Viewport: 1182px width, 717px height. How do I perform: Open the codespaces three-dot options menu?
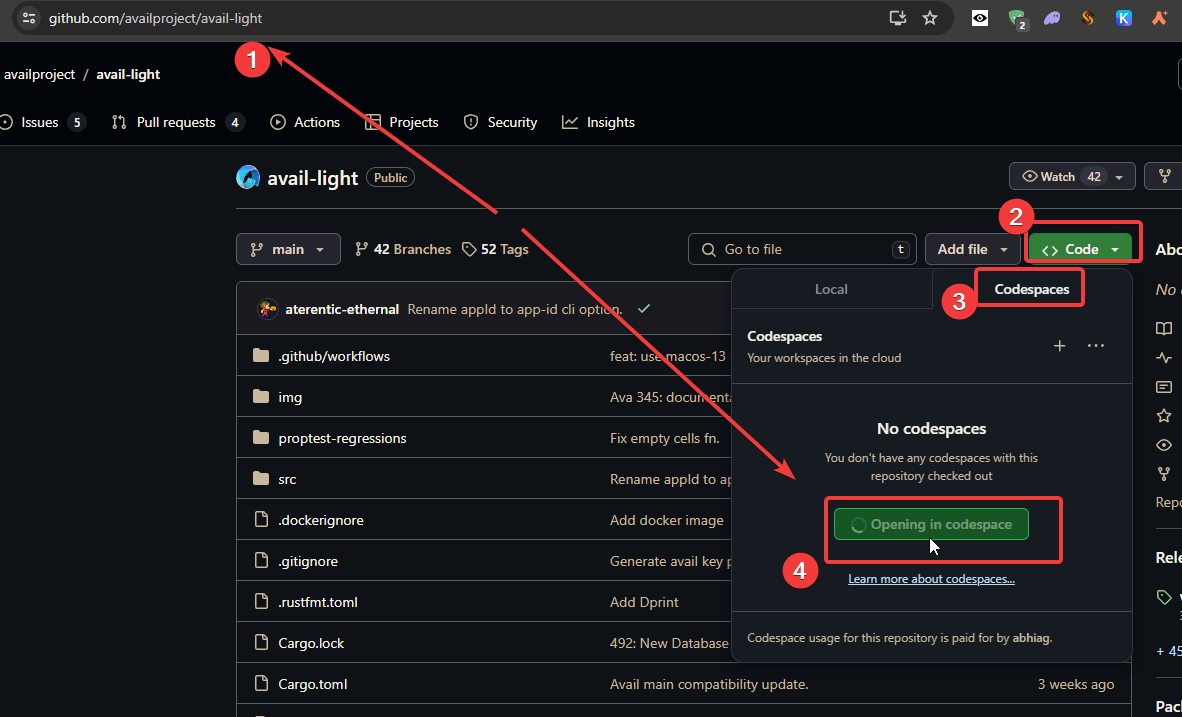pos(1096,346)
